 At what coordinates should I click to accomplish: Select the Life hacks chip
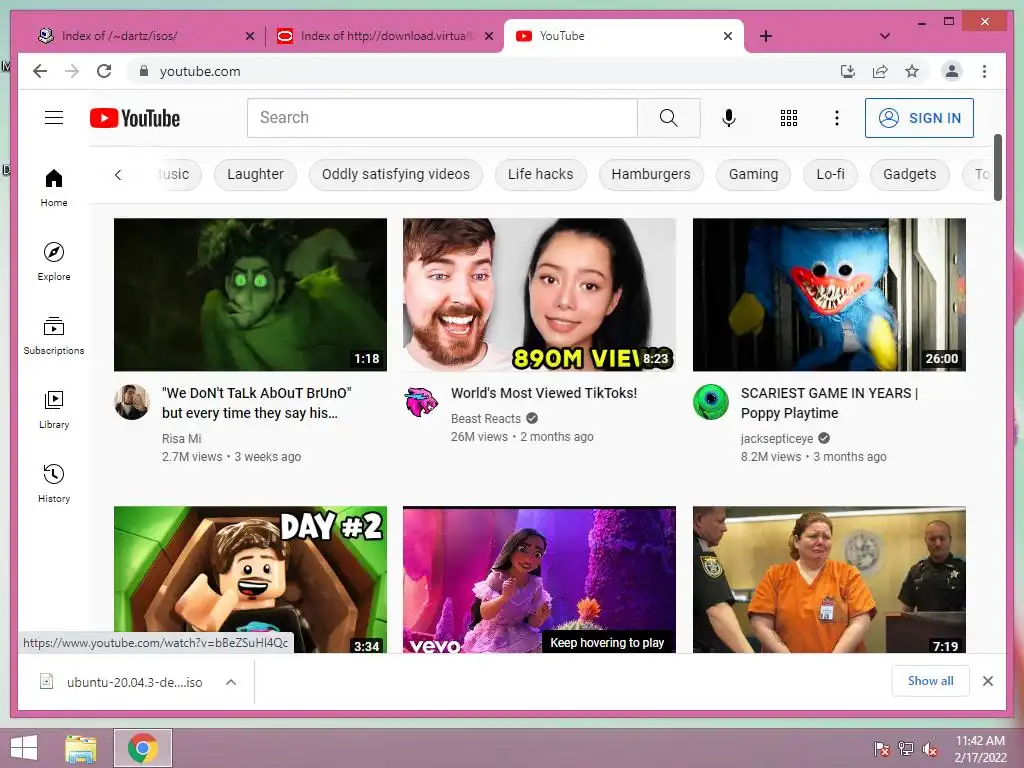pos(541,174)
